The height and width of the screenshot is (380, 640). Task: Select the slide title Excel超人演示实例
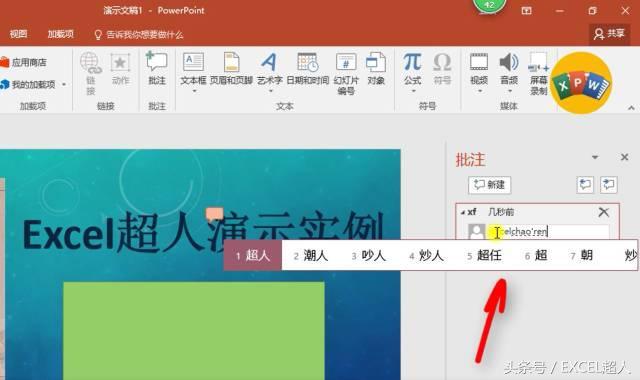203,231
